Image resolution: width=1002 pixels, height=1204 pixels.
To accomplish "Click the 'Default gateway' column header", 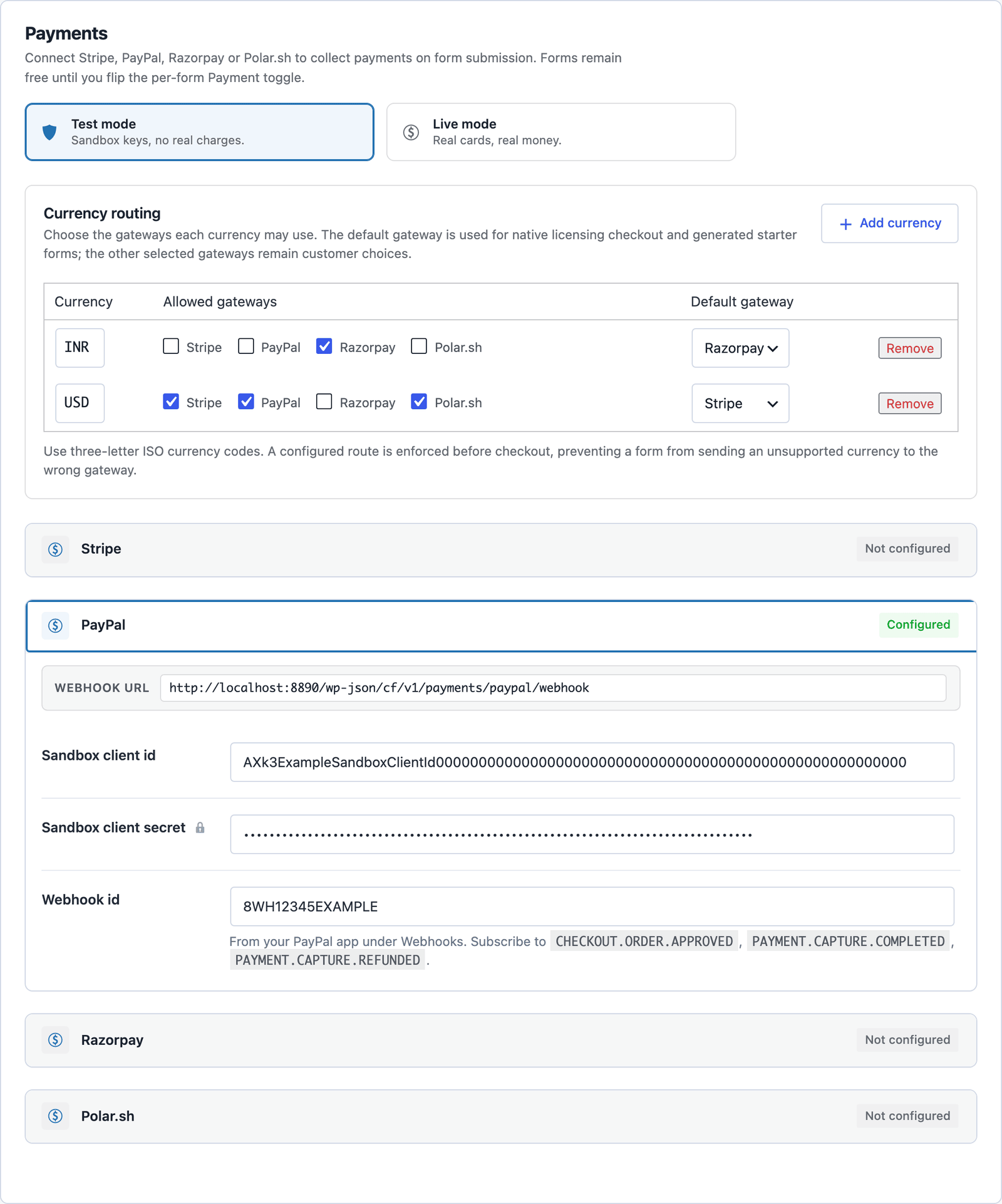I will (742, 302).
